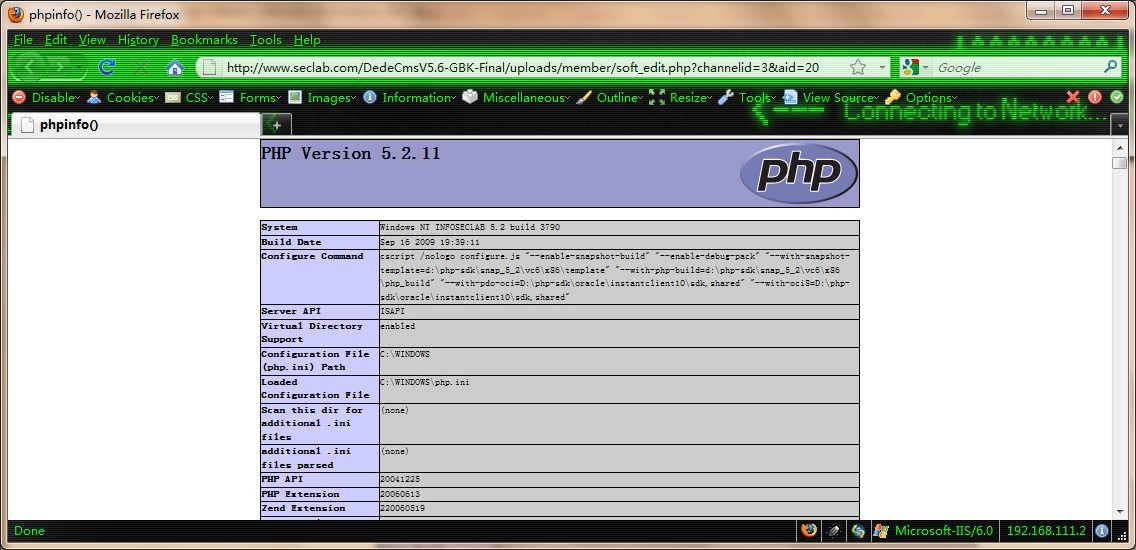This screenshot has height=550, width=1136.
Task: Open the View menu
Action: pyautogui.click(x=92, y=40)
